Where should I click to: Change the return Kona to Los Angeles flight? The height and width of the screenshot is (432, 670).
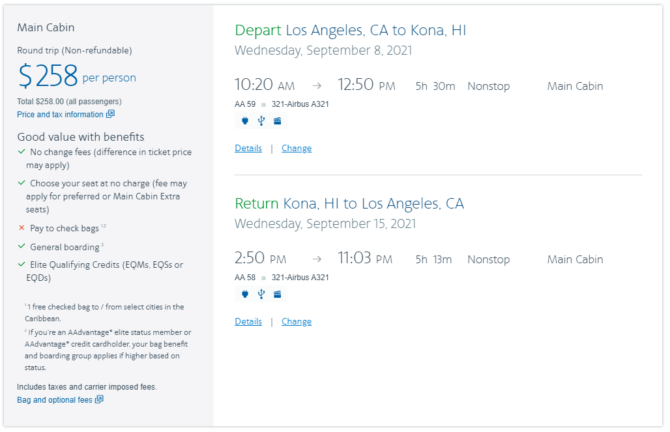click(x=297, y=321)
